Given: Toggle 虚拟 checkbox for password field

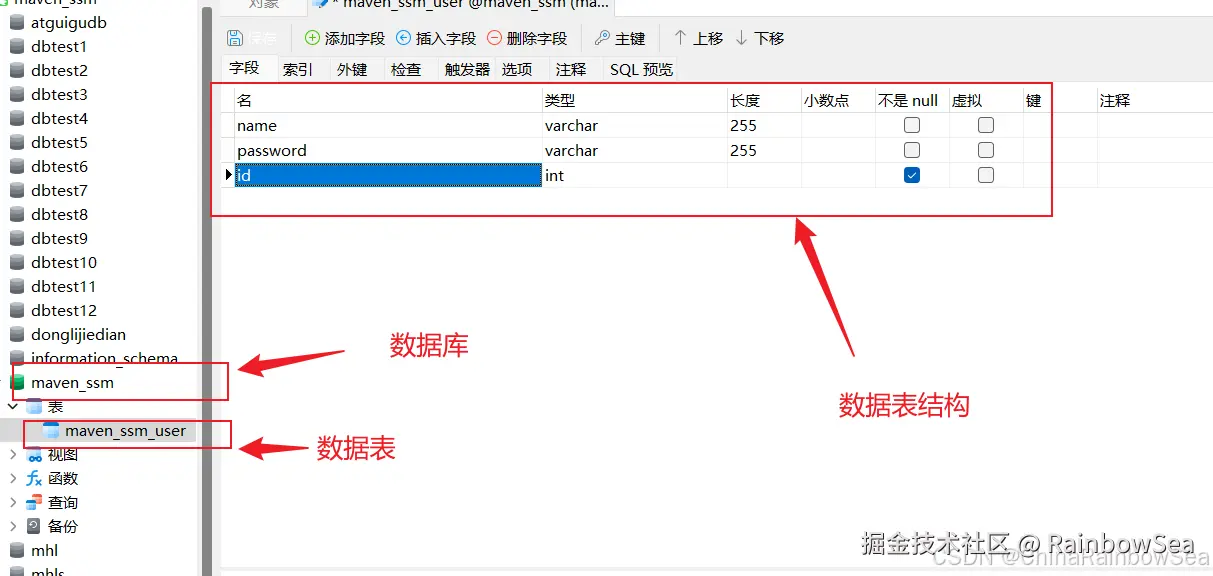Looking at the screenshot, I should 985,149.
